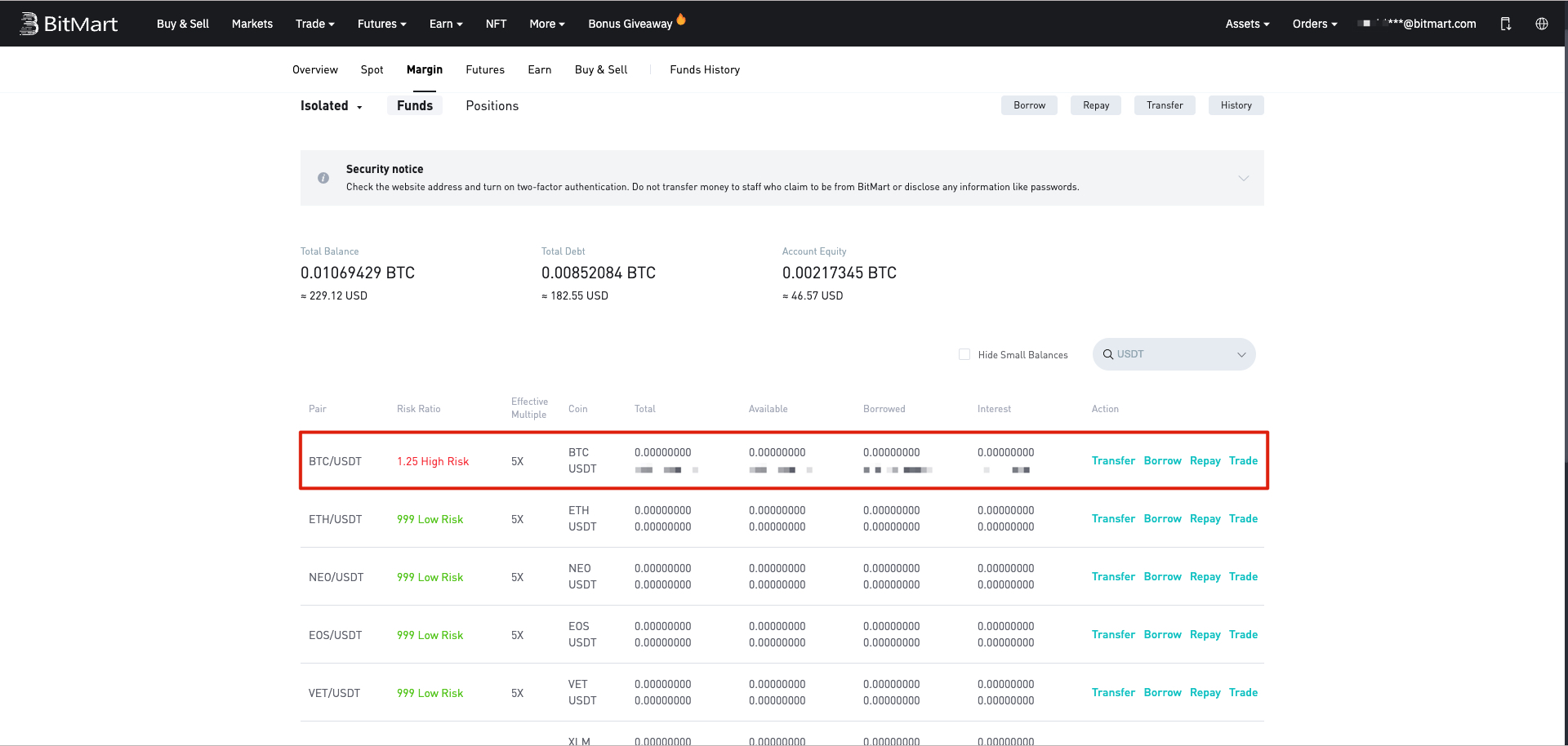Click Total Debt value 0.00852084 BTC
Image resolution: width=1568 pixels, height=746 pixels.
point(599,273)
